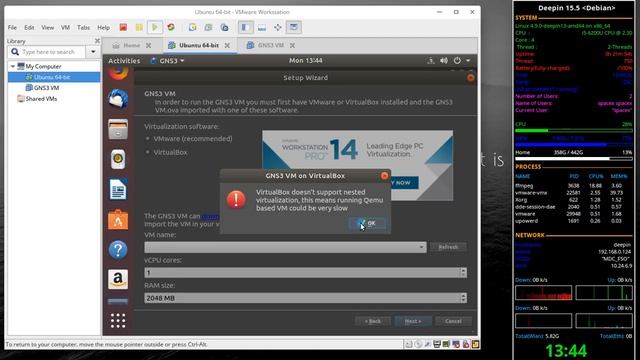The width and height of the screenshot is (640, 360).
Task: Open Thunderbird mail from the Ubuntu dock
Action: [x=118, y=99]
